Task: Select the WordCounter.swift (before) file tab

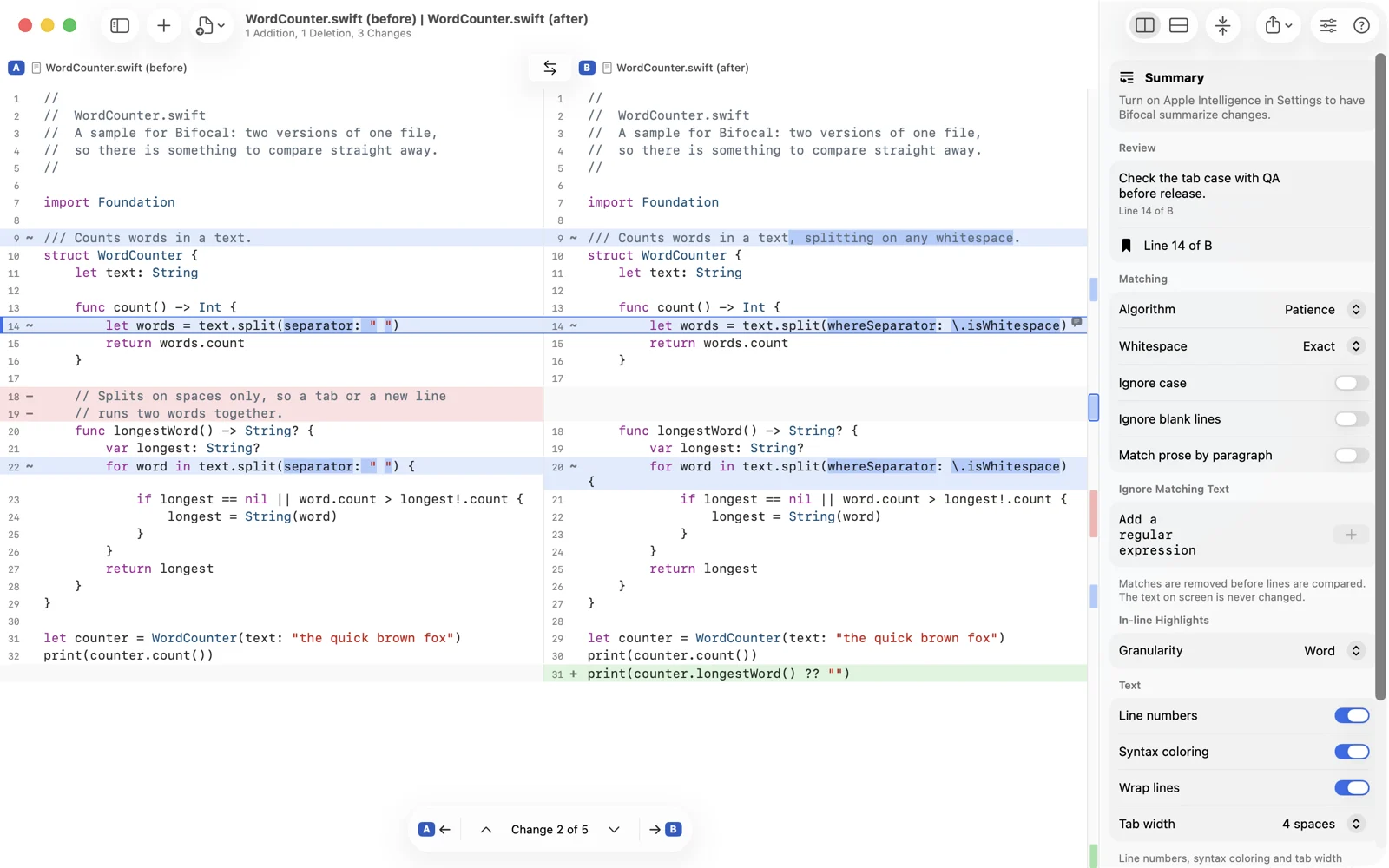Action: 109,68
